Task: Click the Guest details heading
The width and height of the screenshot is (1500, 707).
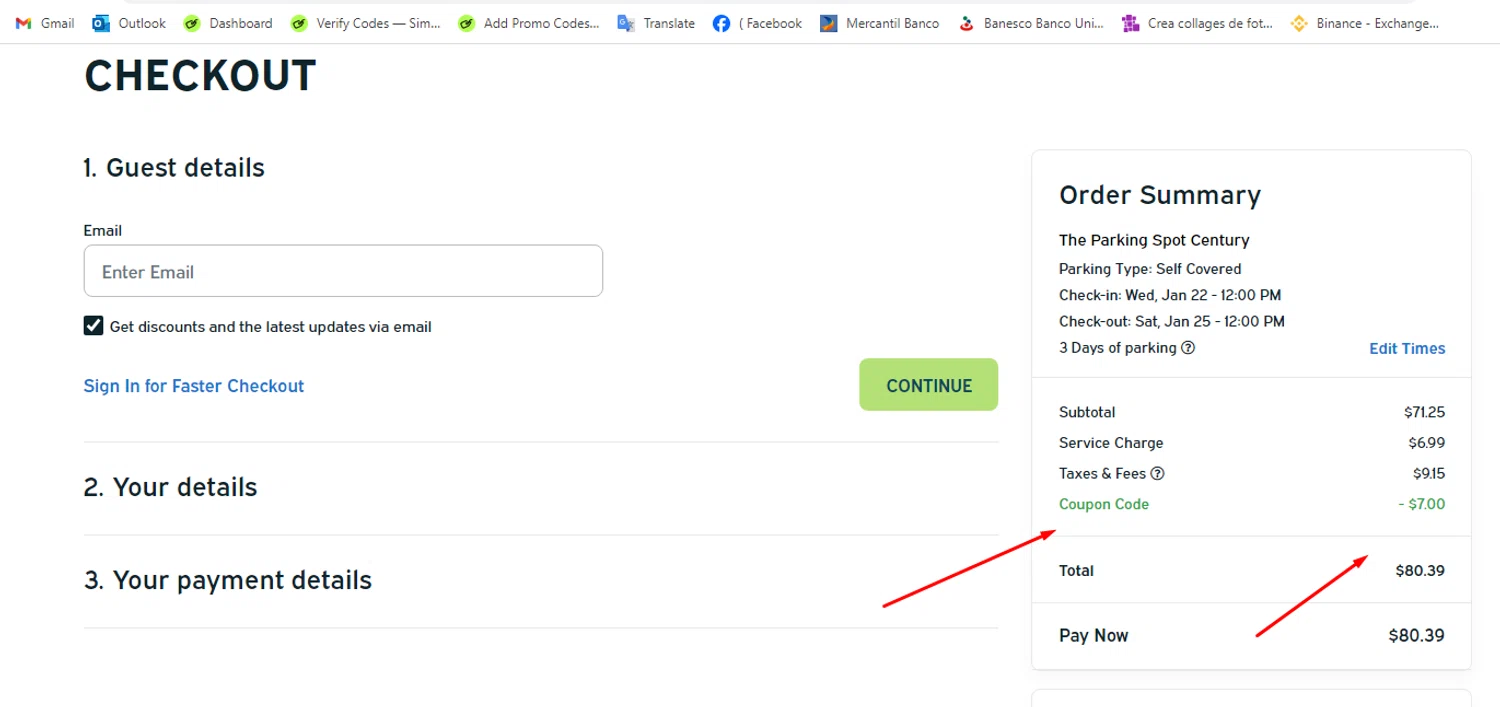Action: click(174, 167)
